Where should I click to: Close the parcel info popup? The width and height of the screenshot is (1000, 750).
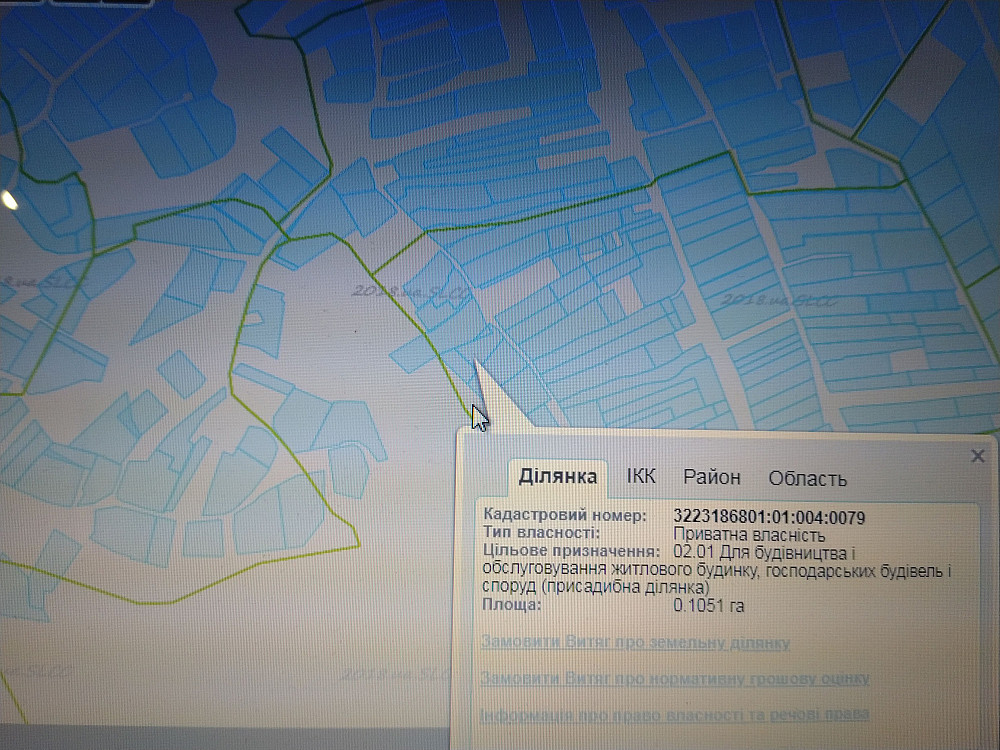click(978, 456)
